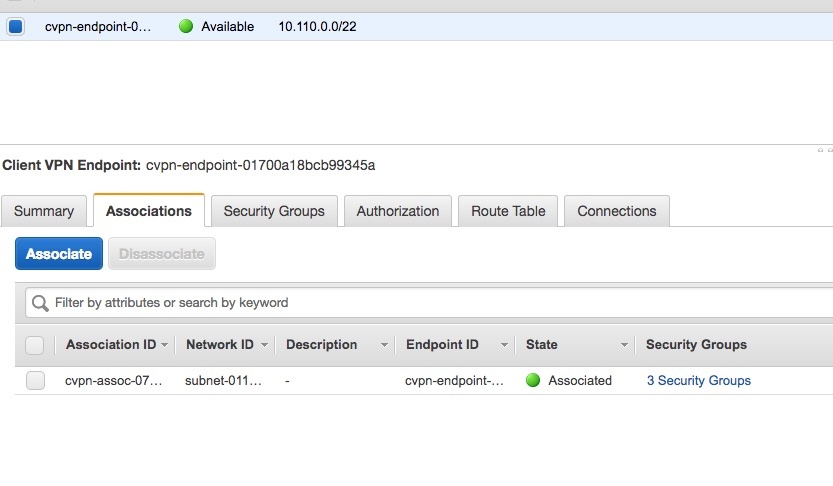Toggle the State column sort arrow

pyautogui.click(x=624, y=345)
